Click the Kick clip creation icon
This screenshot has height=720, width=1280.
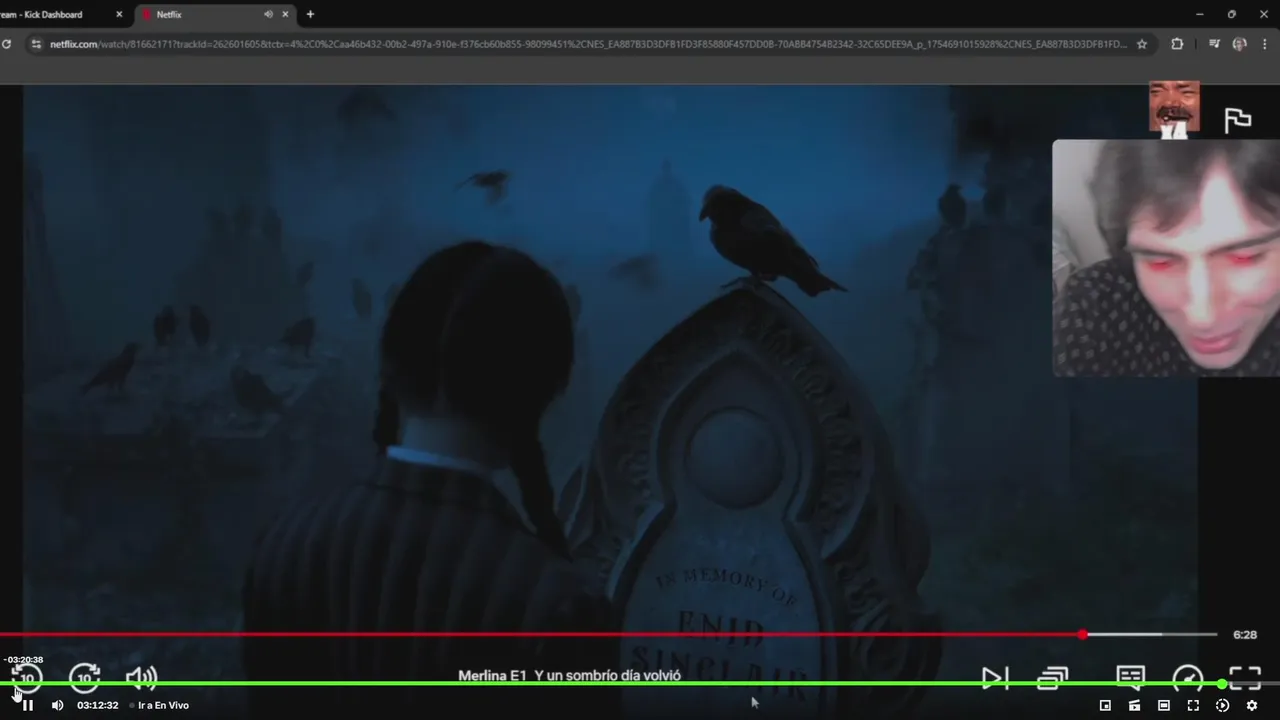[x=1134, y=705]
